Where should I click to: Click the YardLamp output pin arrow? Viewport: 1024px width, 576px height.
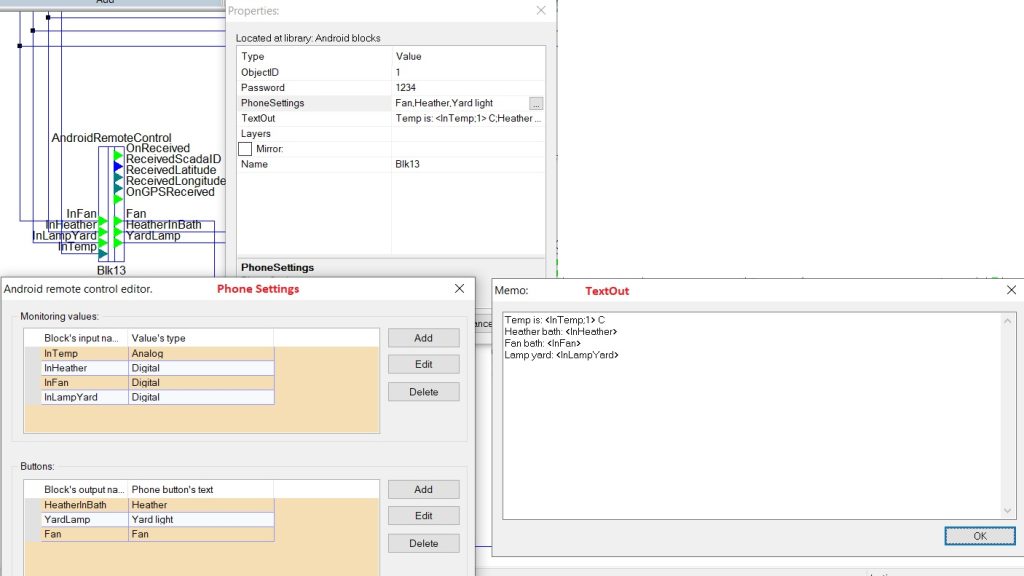(118, 242)
